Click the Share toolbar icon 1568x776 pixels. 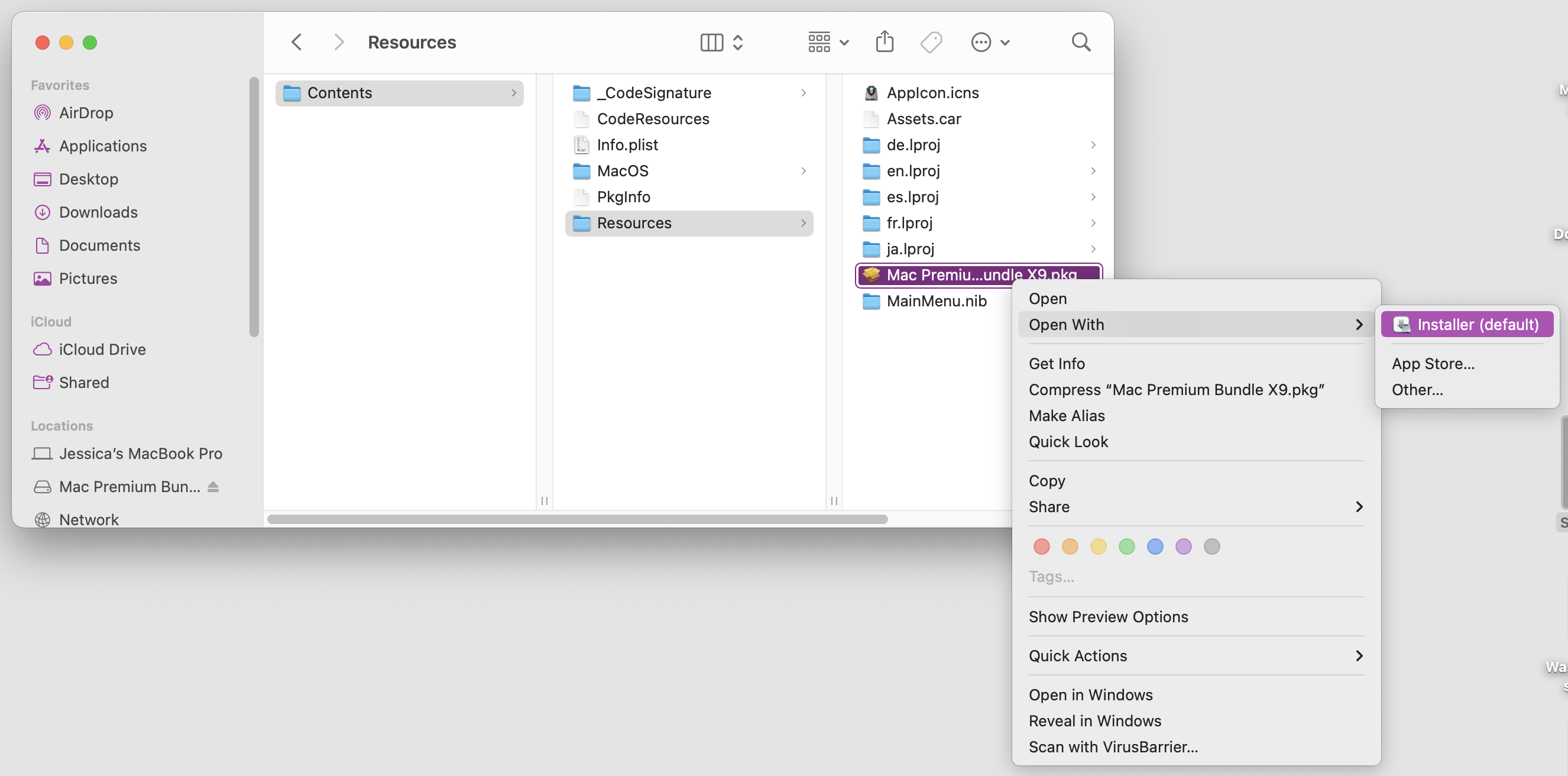coord(885,42)
